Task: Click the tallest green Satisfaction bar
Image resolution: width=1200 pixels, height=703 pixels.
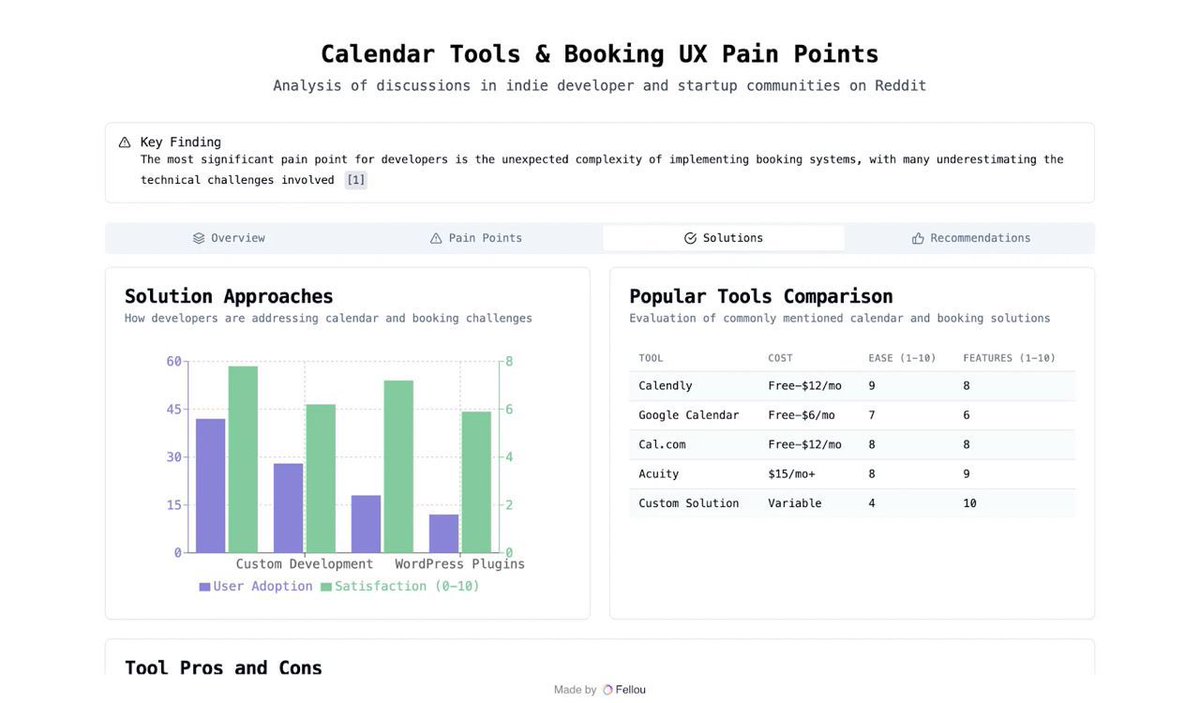Action: pyautogui.click(x=243, y=459)
